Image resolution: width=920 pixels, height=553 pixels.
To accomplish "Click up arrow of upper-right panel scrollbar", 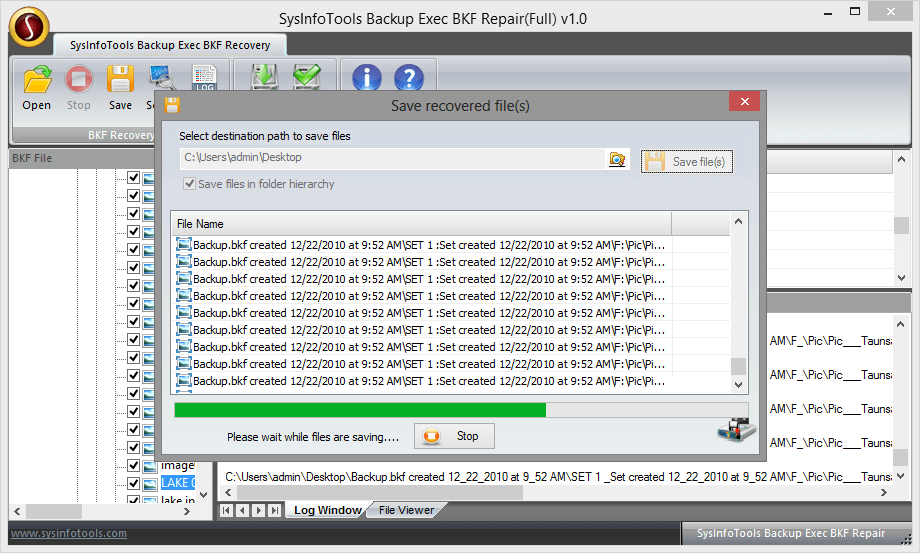I will click(x=901, y=159).
